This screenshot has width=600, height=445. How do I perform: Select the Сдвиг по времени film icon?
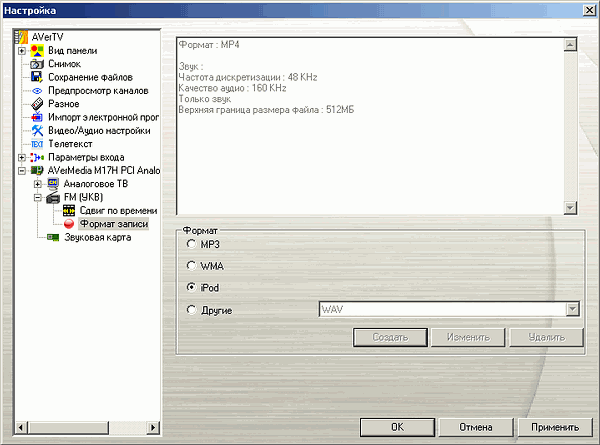pyautogui.click(x=70, y=211)
